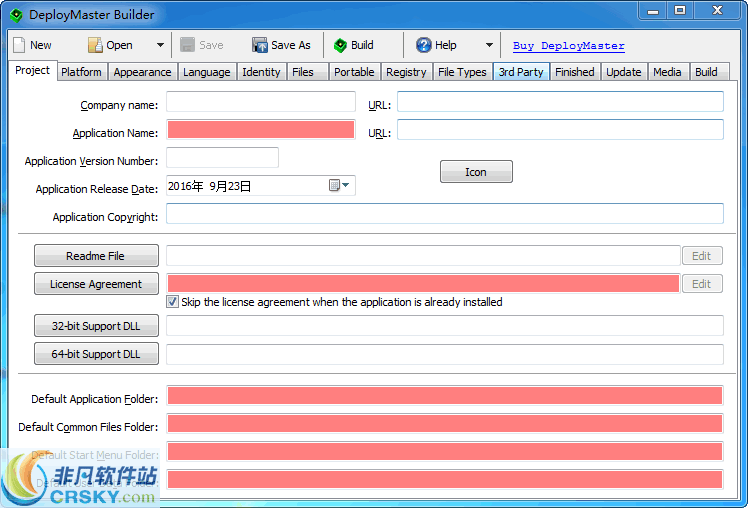748x508 pixels.
Task: Click Edit button beside License Agreement field
Action: 702,284
